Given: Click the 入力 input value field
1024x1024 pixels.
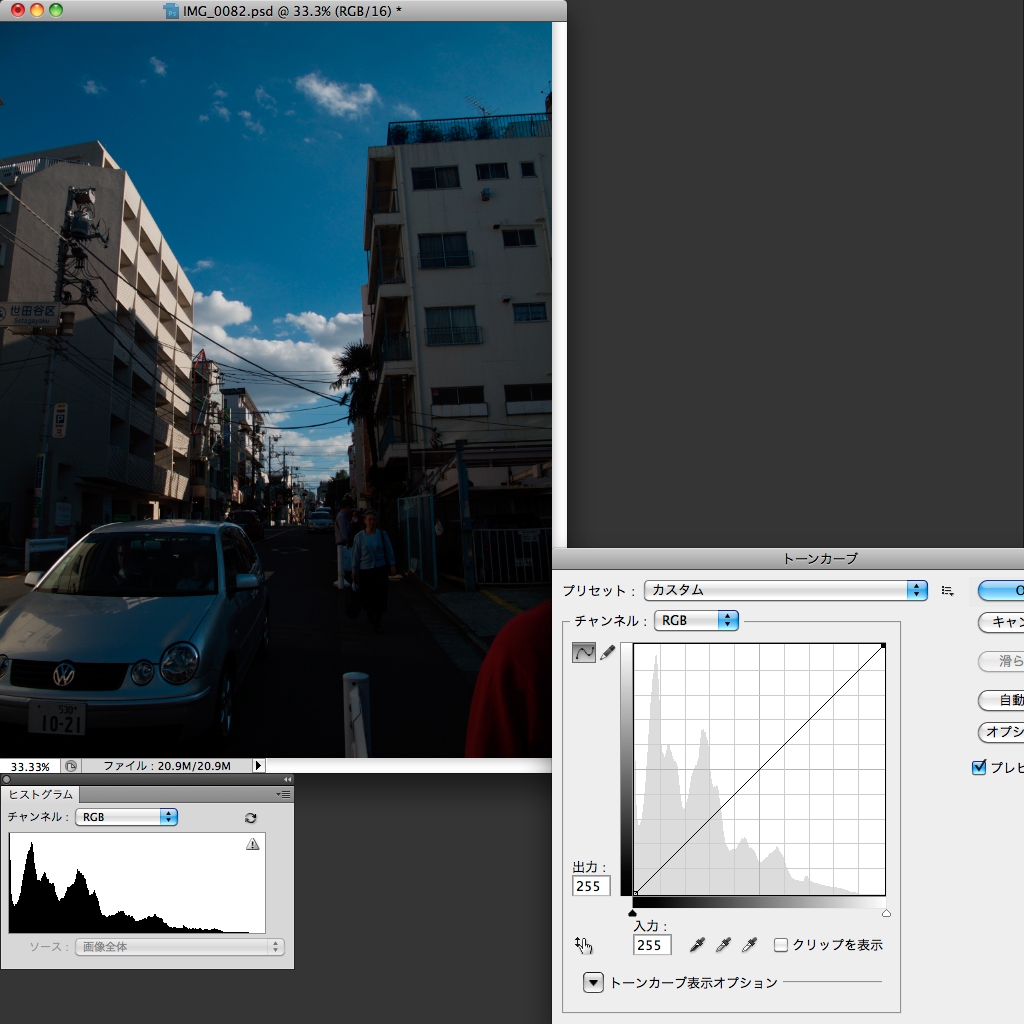Looking at the screenshot, I should point(651,945).
